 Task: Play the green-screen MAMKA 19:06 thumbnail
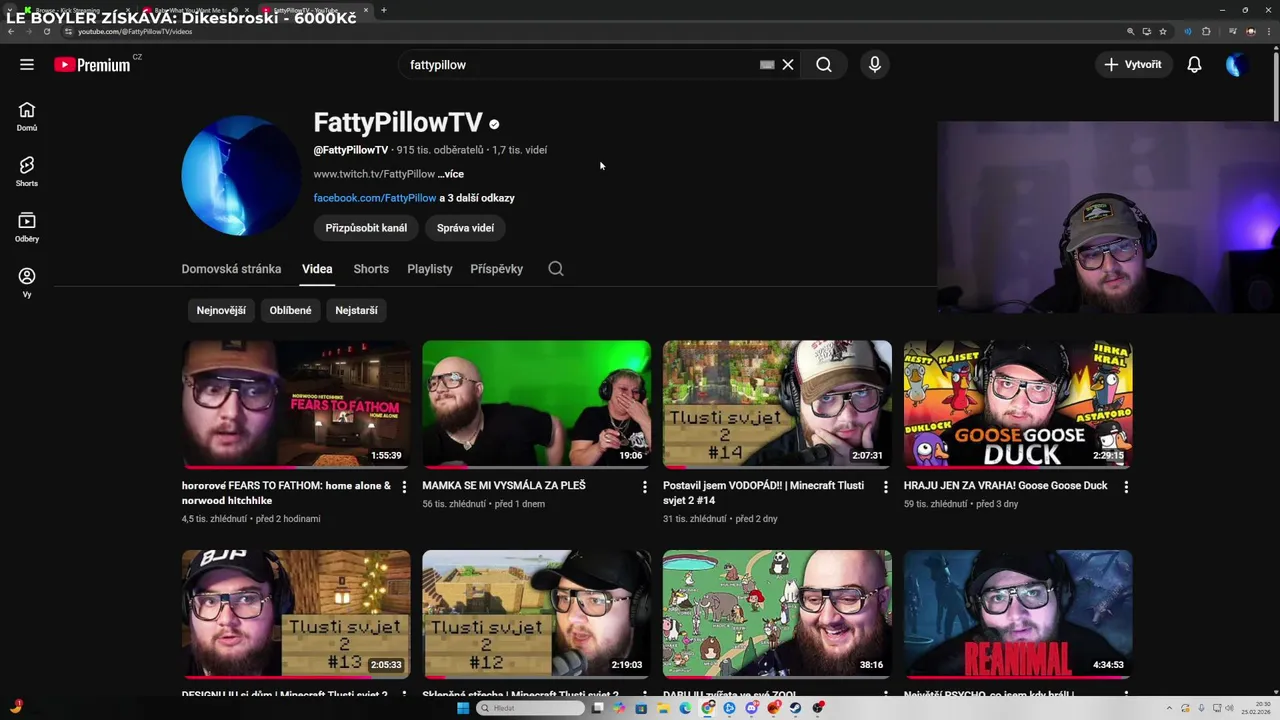tap(536, 404)
